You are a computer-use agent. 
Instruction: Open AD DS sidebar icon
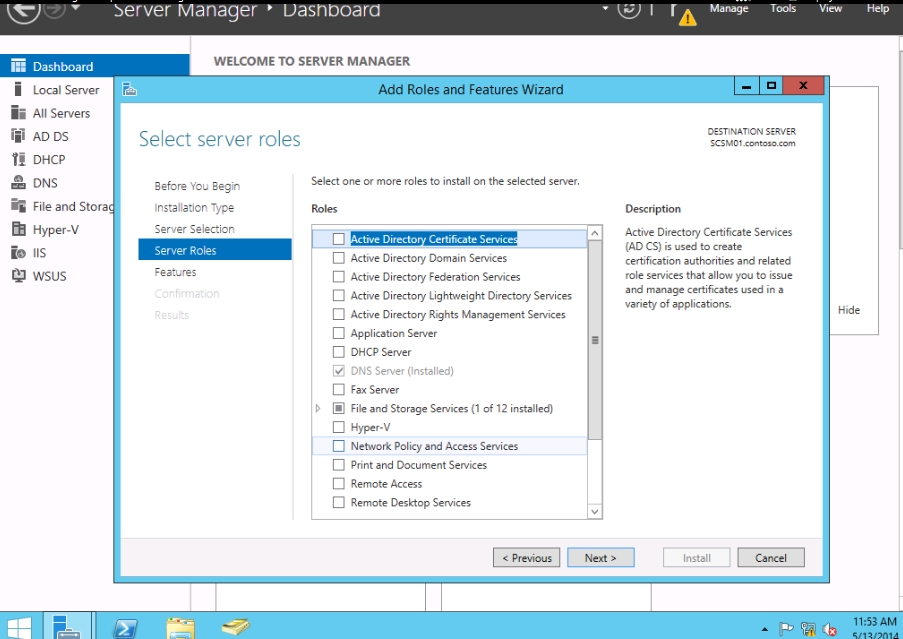coord(17,136)
